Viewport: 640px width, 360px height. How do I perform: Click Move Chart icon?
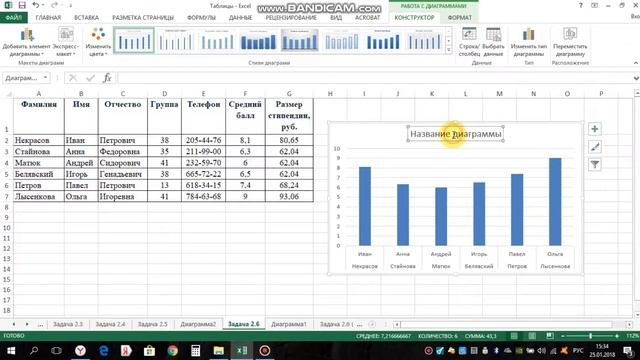tap(570, 42)
